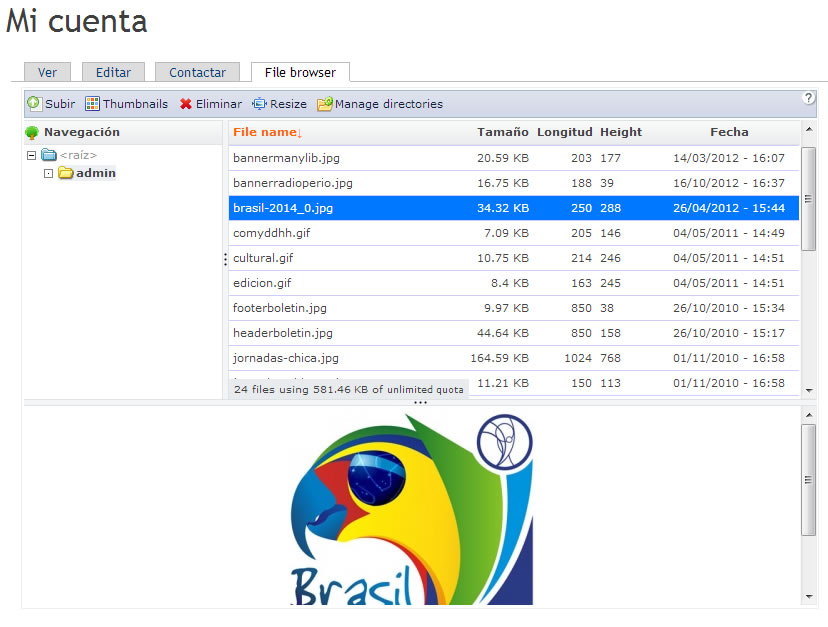Sort by Tamaño column header
Image resolution: width=828 pixels, height=627 pixels.
[x=503, y=132]
